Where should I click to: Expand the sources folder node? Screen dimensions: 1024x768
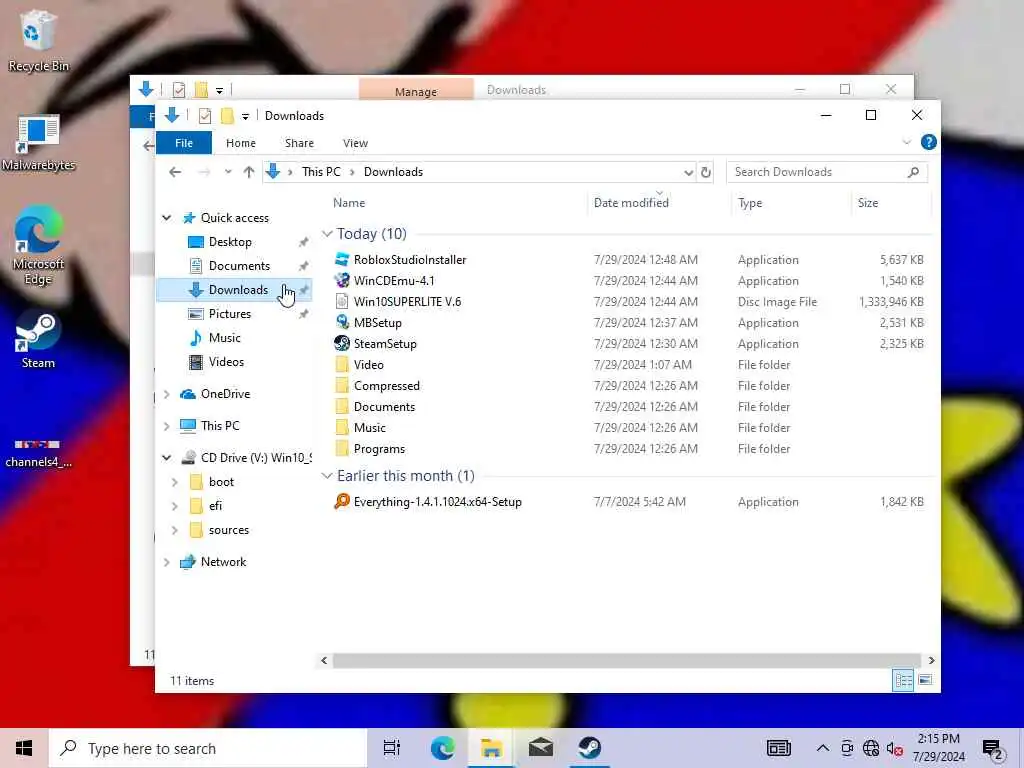point(174,530)
